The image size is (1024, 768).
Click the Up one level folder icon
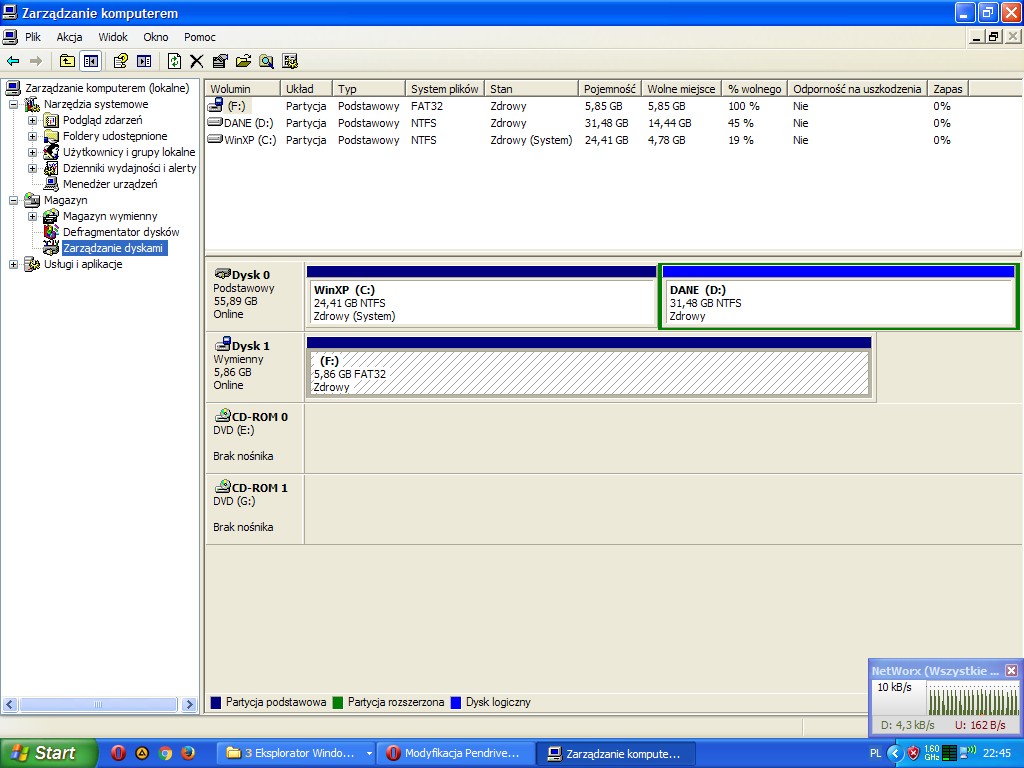(67, 61)
